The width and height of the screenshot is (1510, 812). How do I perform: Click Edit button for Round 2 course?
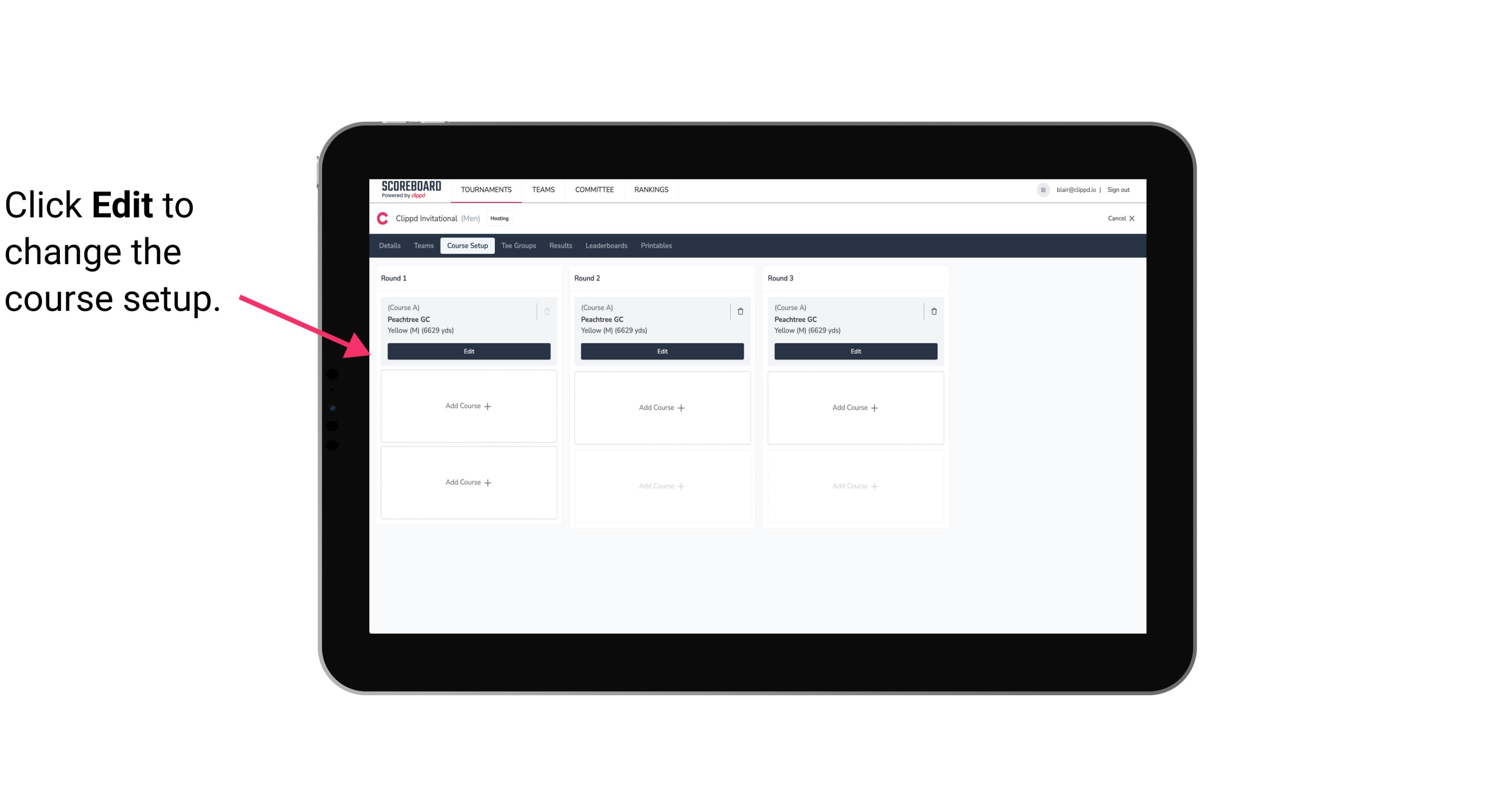pos(661,351)
